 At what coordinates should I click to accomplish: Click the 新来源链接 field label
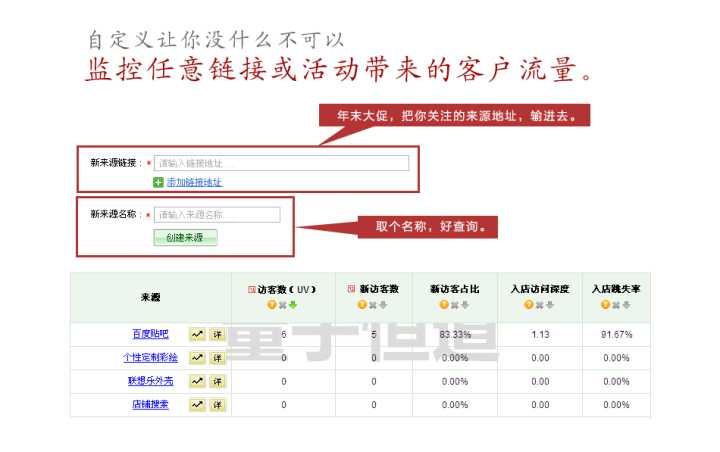[x=116, y=163]
